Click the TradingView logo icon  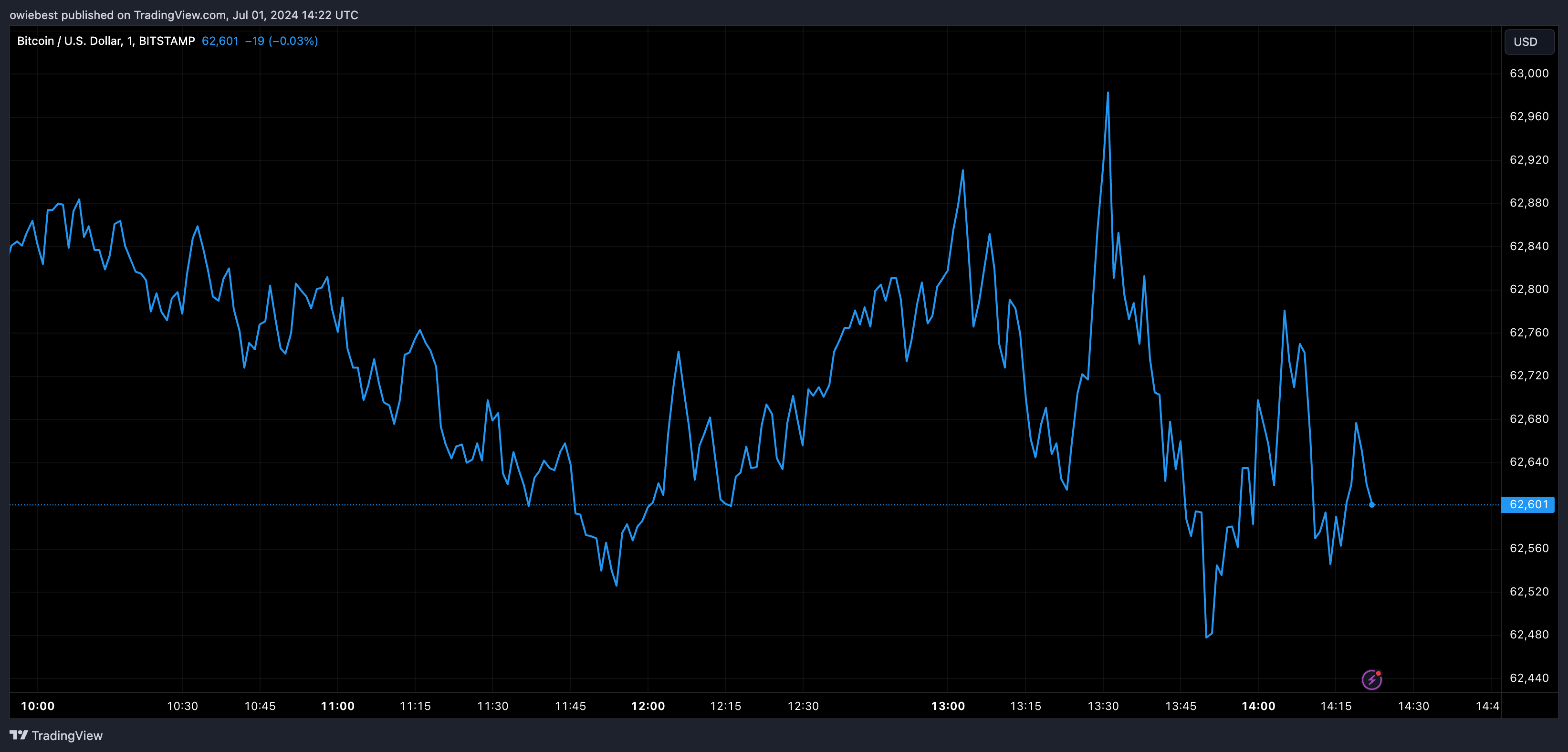point(18,735)
